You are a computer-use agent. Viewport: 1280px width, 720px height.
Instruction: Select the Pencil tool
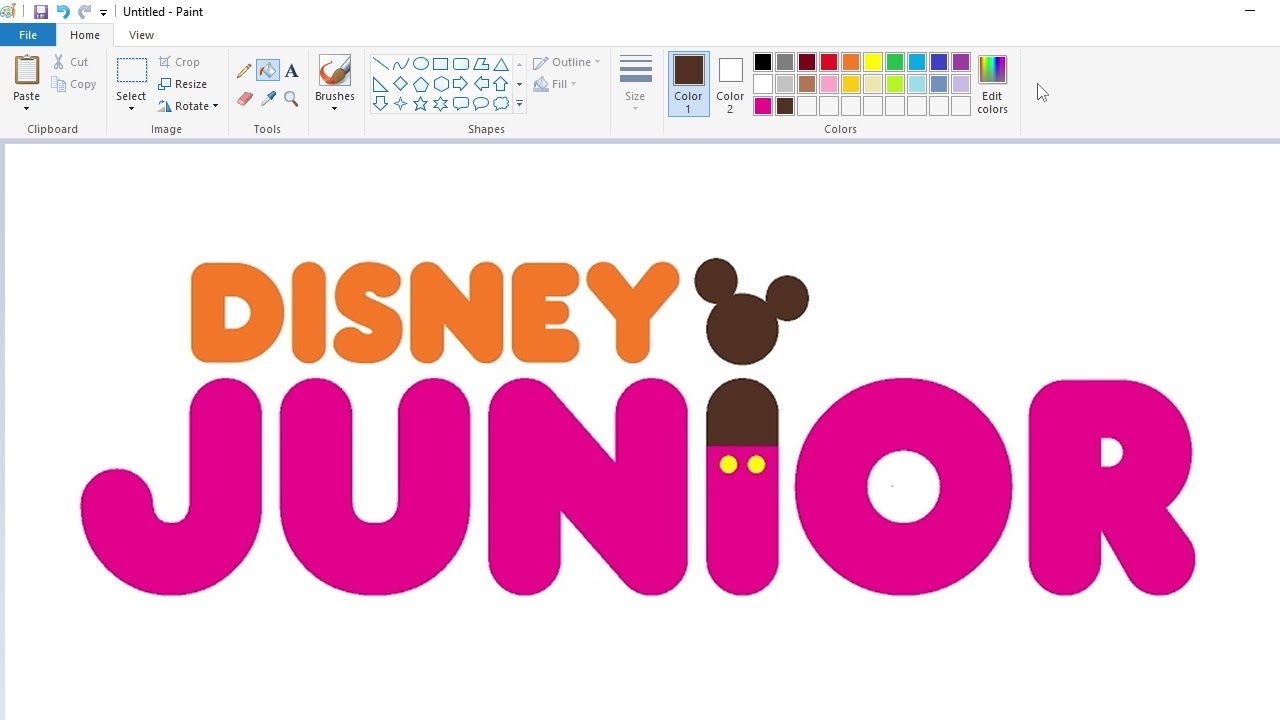[x=244, y=71]
